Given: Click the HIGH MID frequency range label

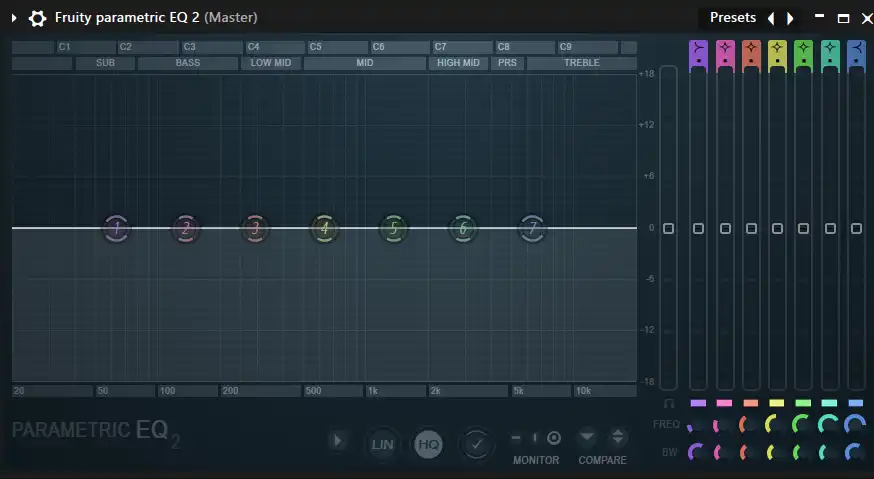Looking at the screenshot, I should coord(458,63).
